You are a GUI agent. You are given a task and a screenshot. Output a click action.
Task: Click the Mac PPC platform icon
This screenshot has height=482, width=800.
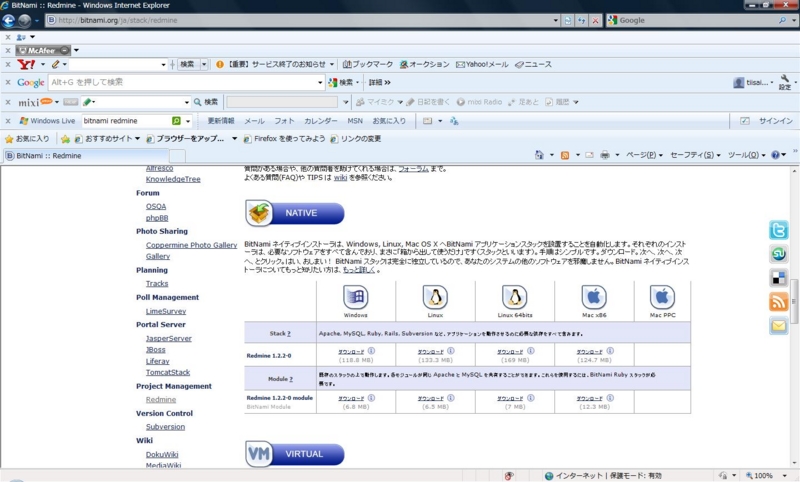pyautogui.click(x=662, y=297)
